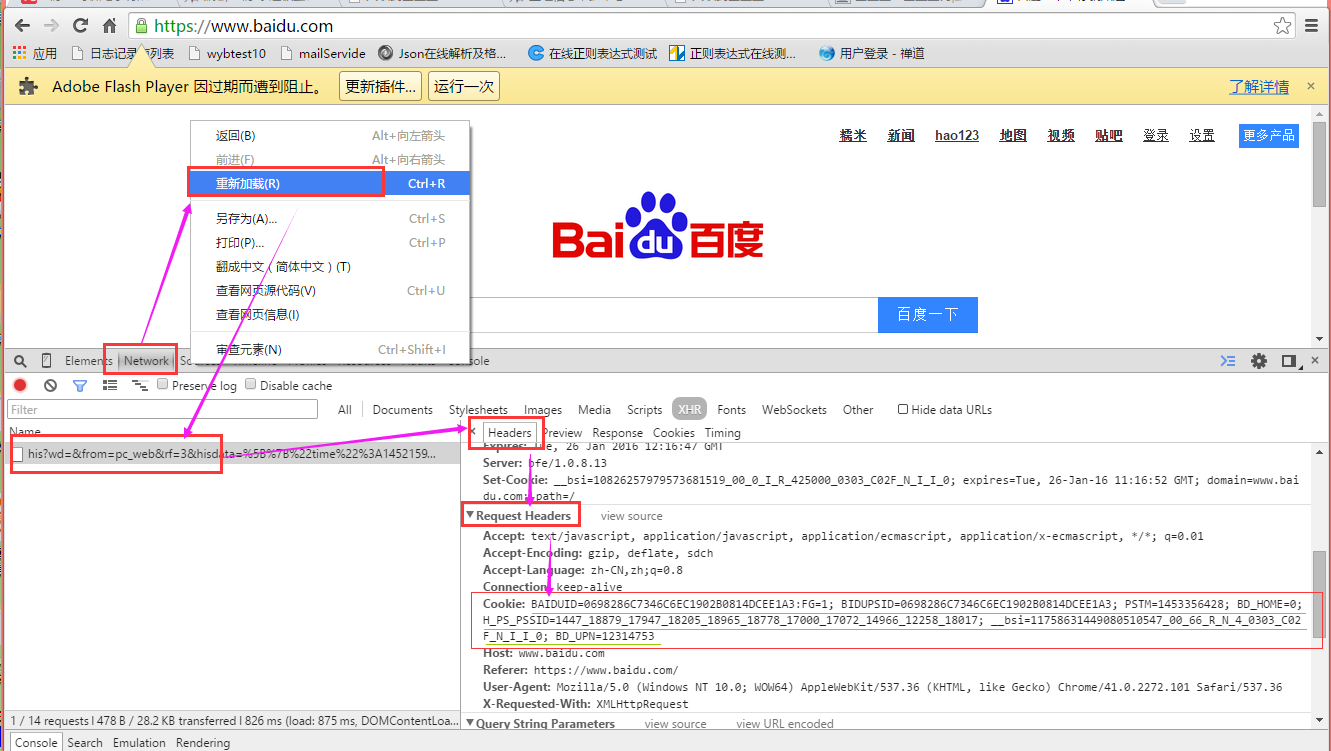Click the browser back arrow
The image size is (1331, 751).
point(22,25)
